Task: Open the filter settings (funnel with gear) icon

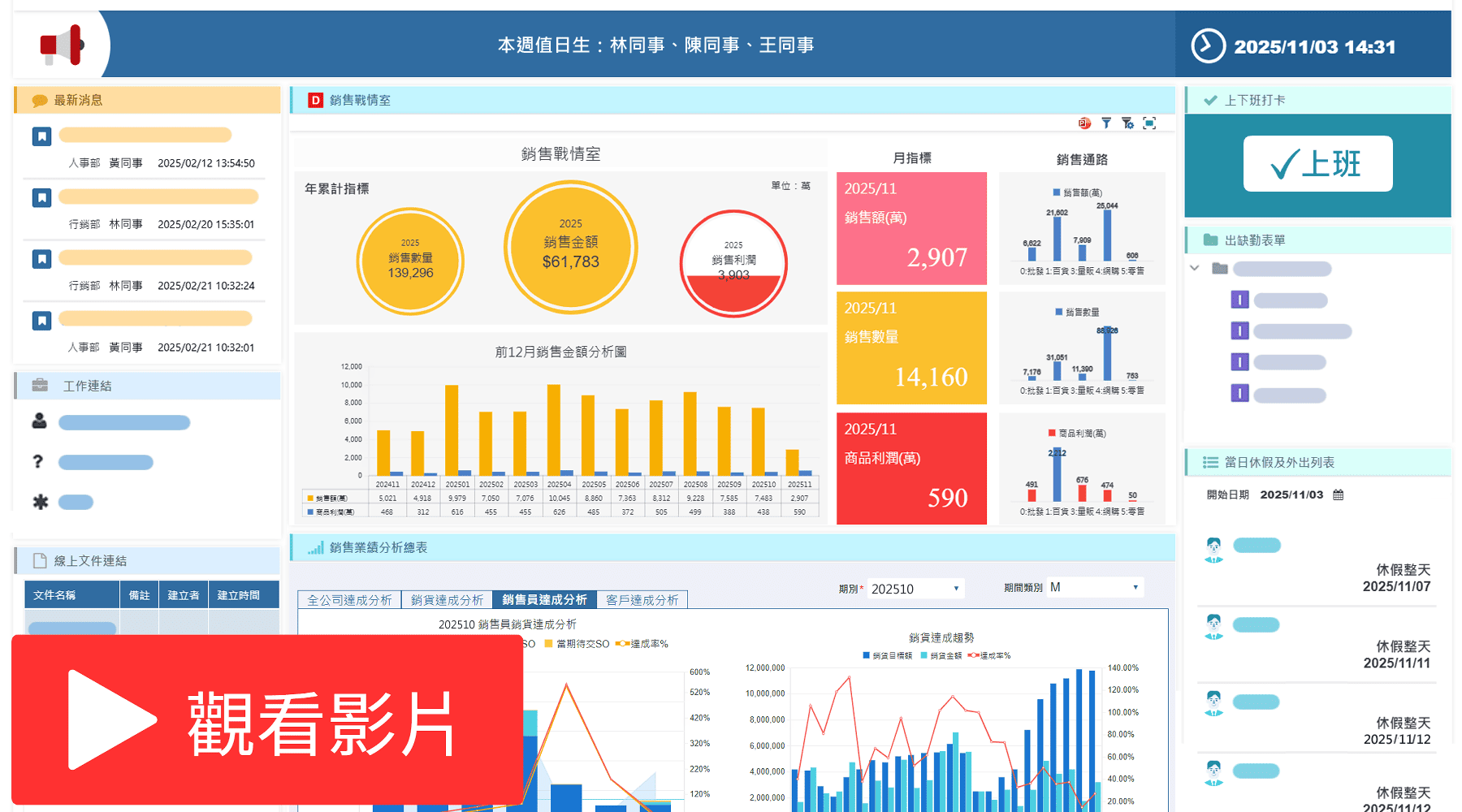Action: 1127,123
